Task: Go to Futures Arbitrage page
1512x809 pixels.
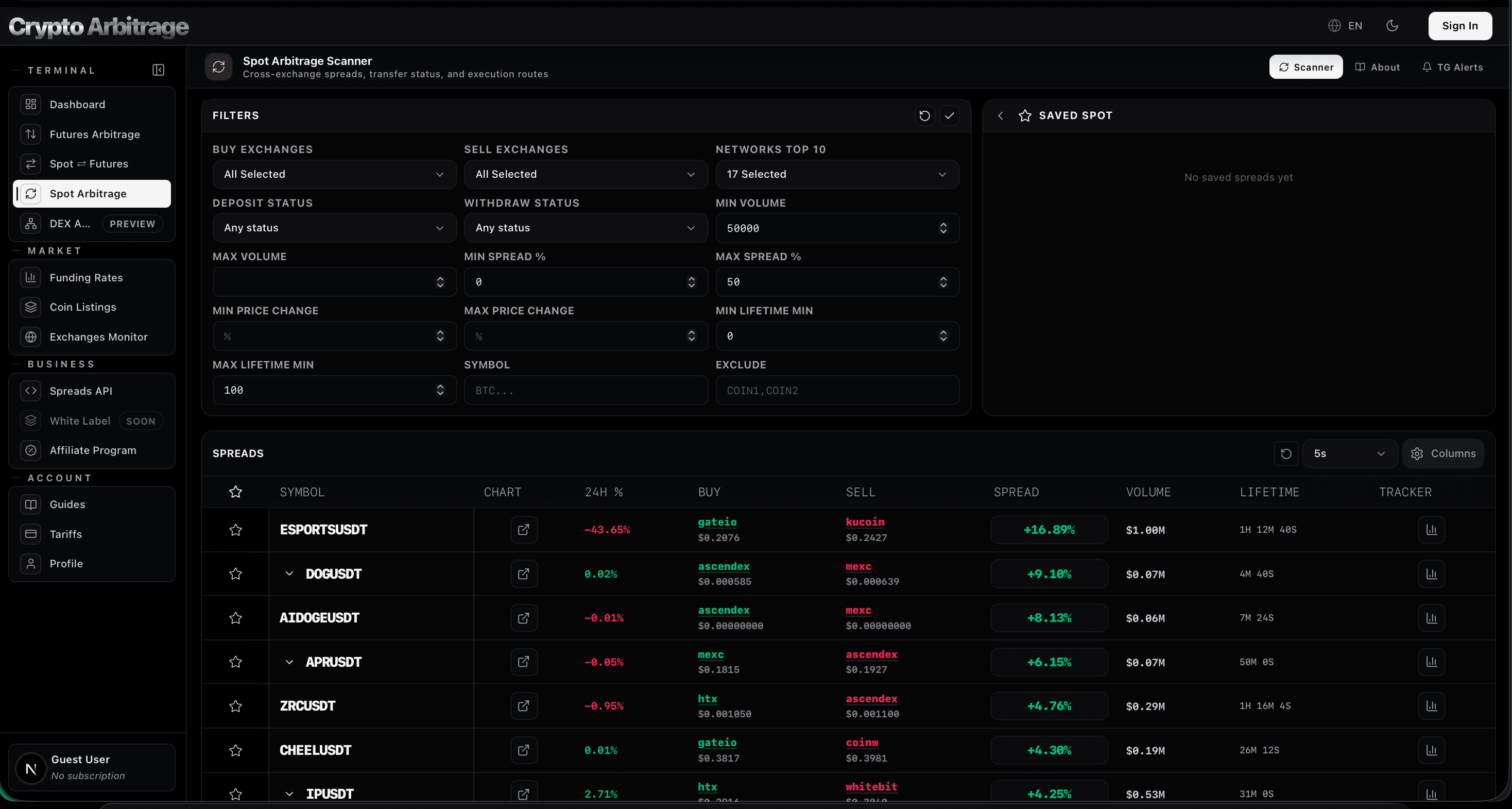Action: tap(92, 134)
